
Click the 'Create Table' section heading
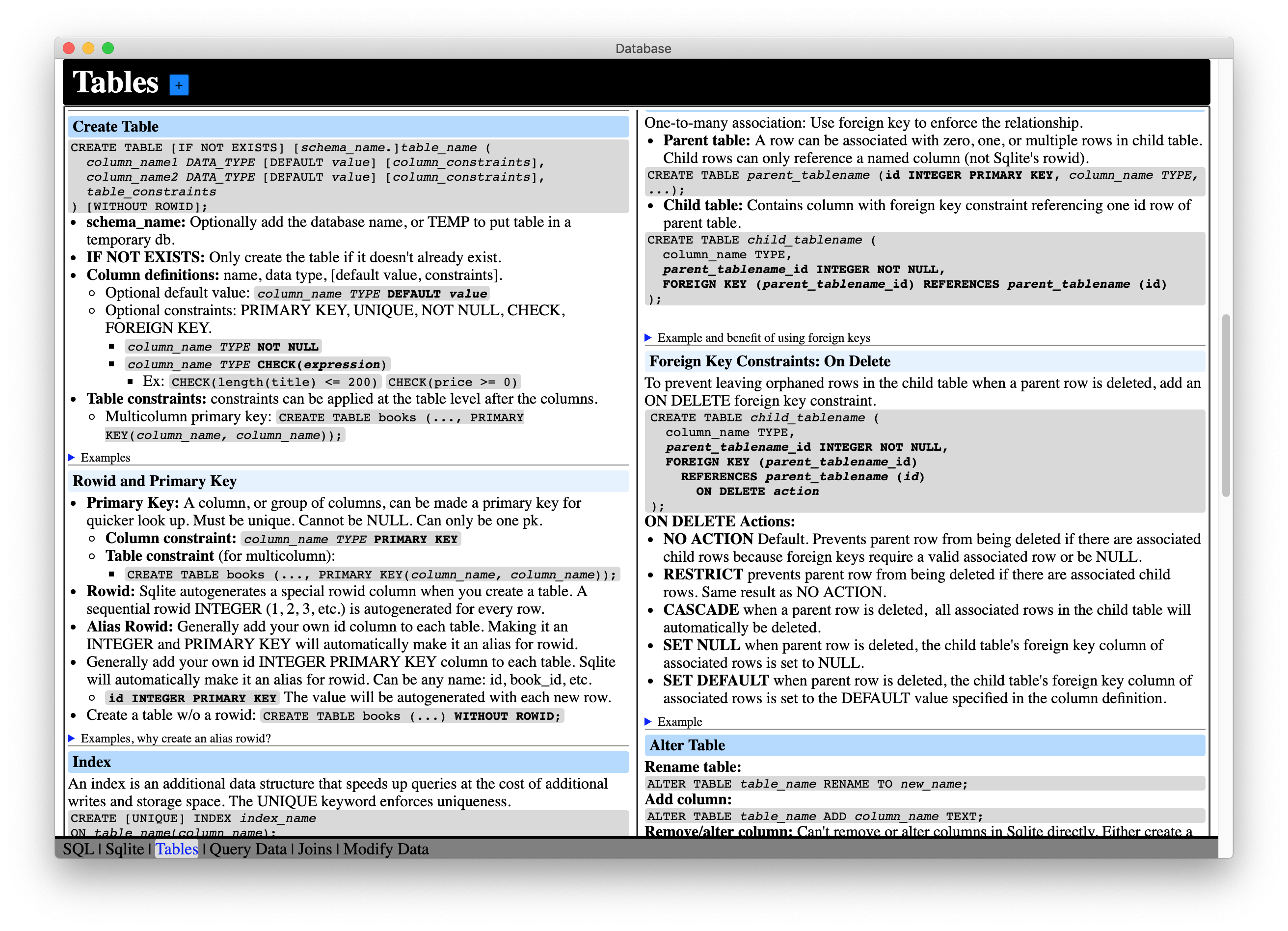click(348, 126)
